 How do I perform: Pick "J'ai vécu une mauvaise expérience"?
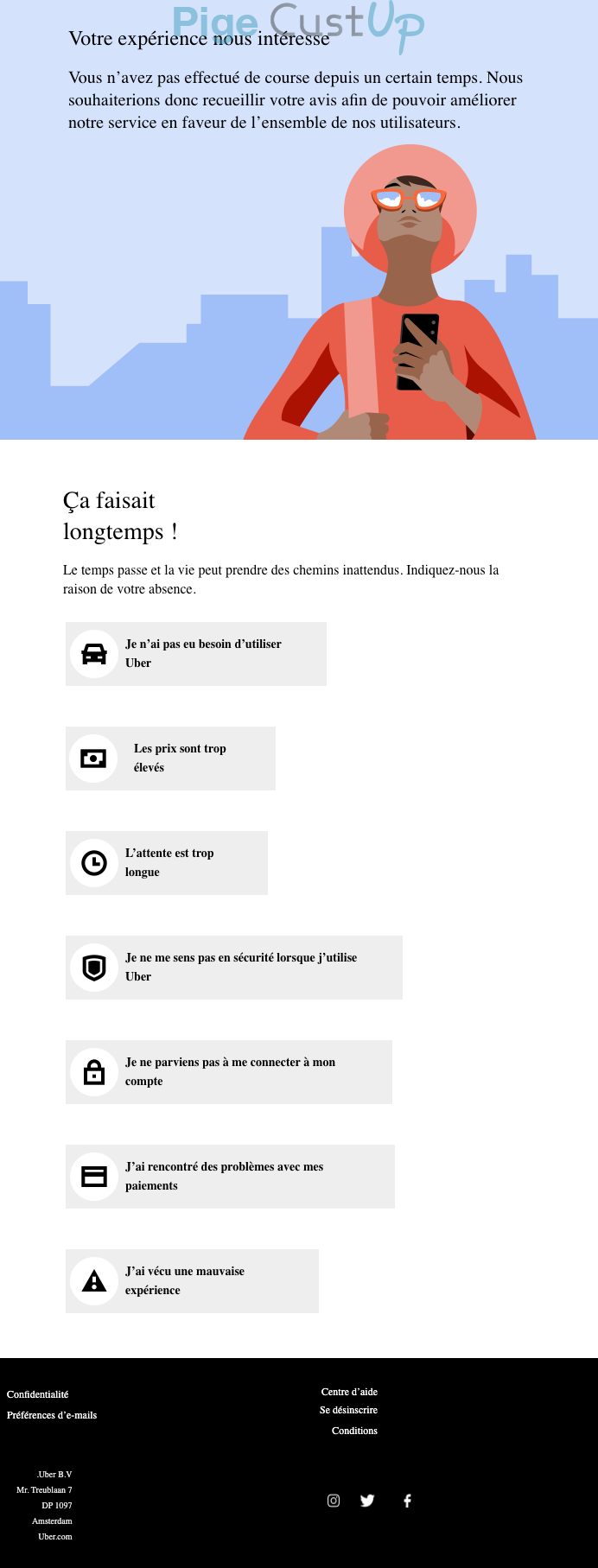(x=185, y=1281)
